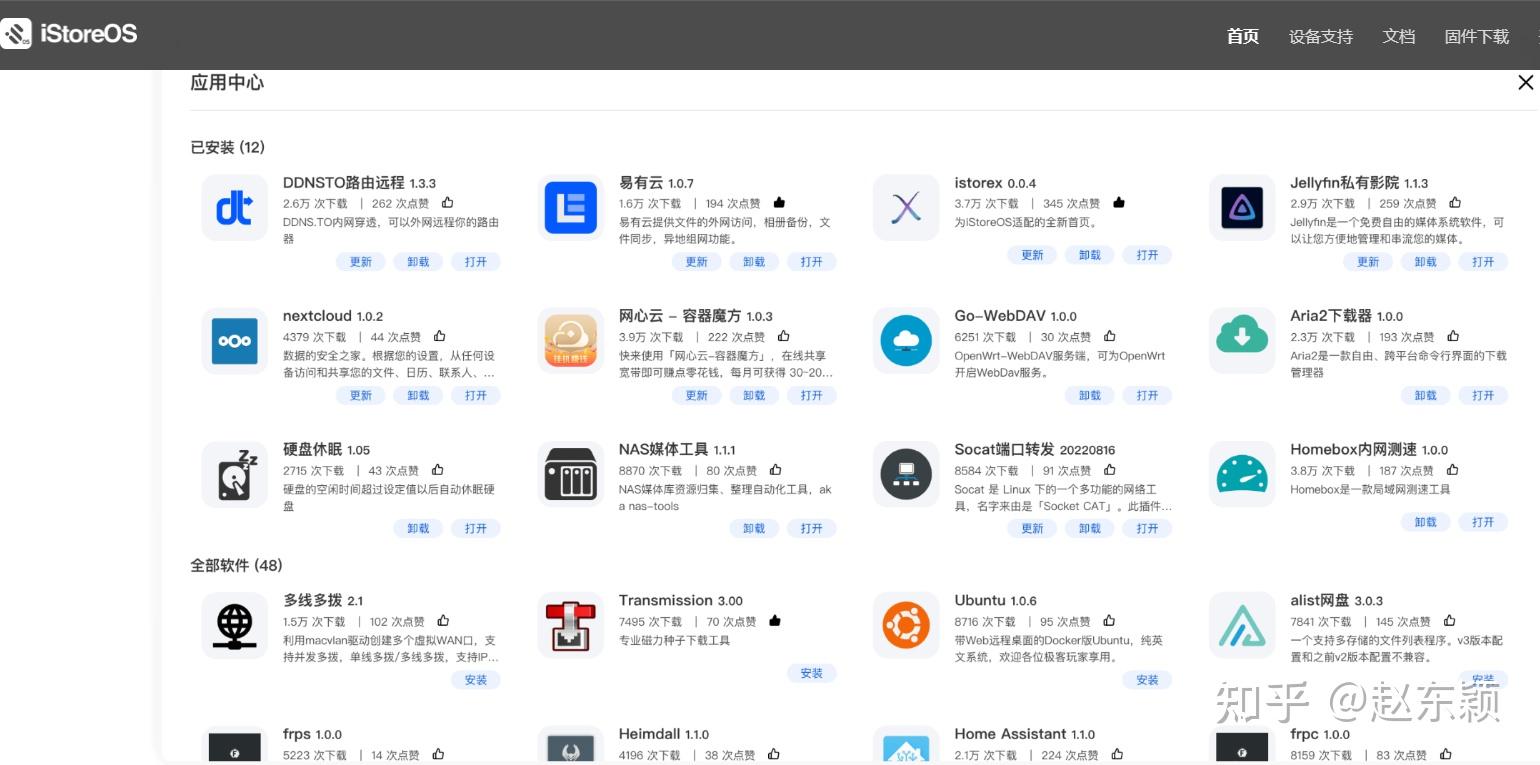
Task: Open the 文档 nav item
Action: click(1399, 37)
